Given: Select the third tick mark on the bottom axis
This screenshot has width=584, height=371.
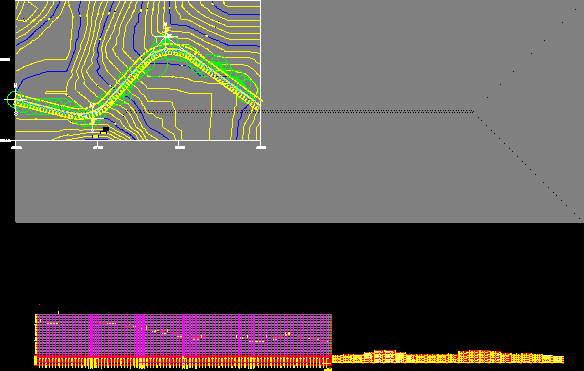Looking at the screenshot, I should tap(180, 145).
